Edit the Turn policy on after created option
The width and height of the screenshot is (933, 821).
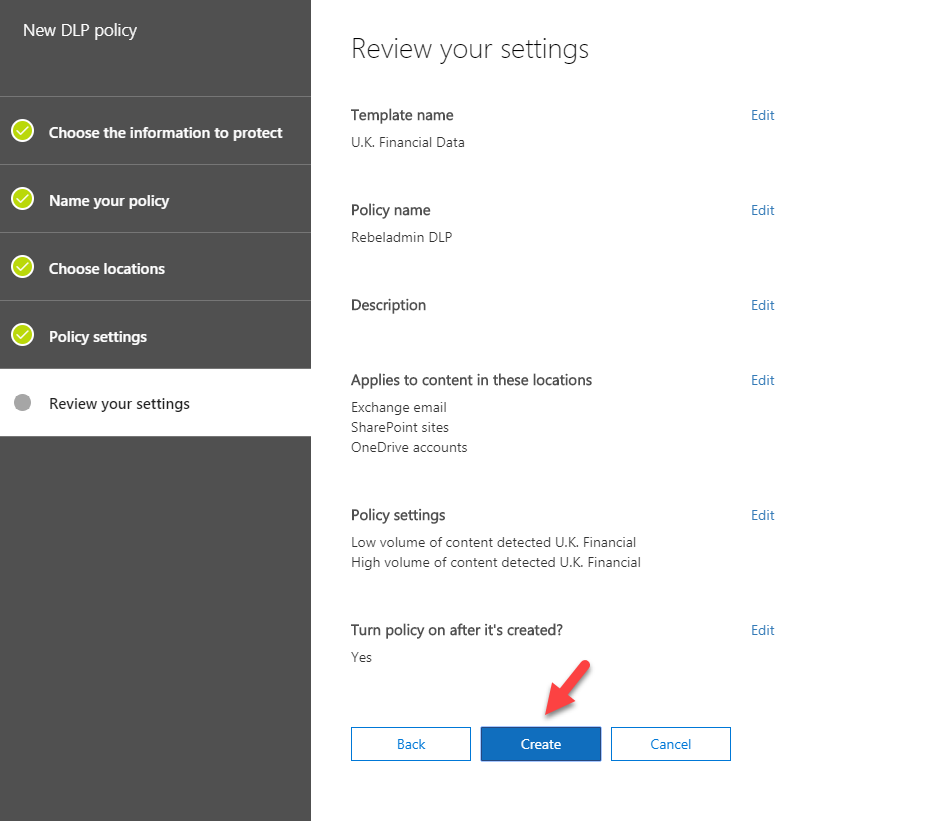[762, 631]
